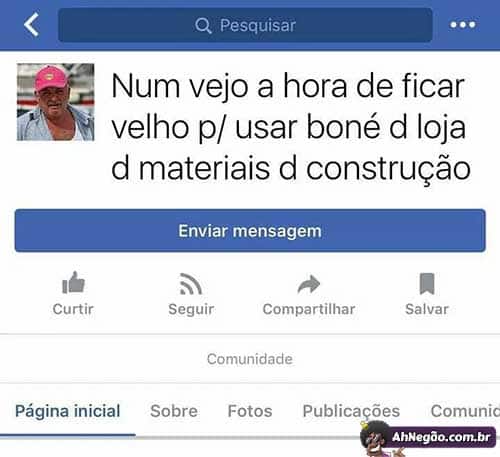Click the page title text
Viewport: 500px width, 457px height.
click(x=291, y=127)
